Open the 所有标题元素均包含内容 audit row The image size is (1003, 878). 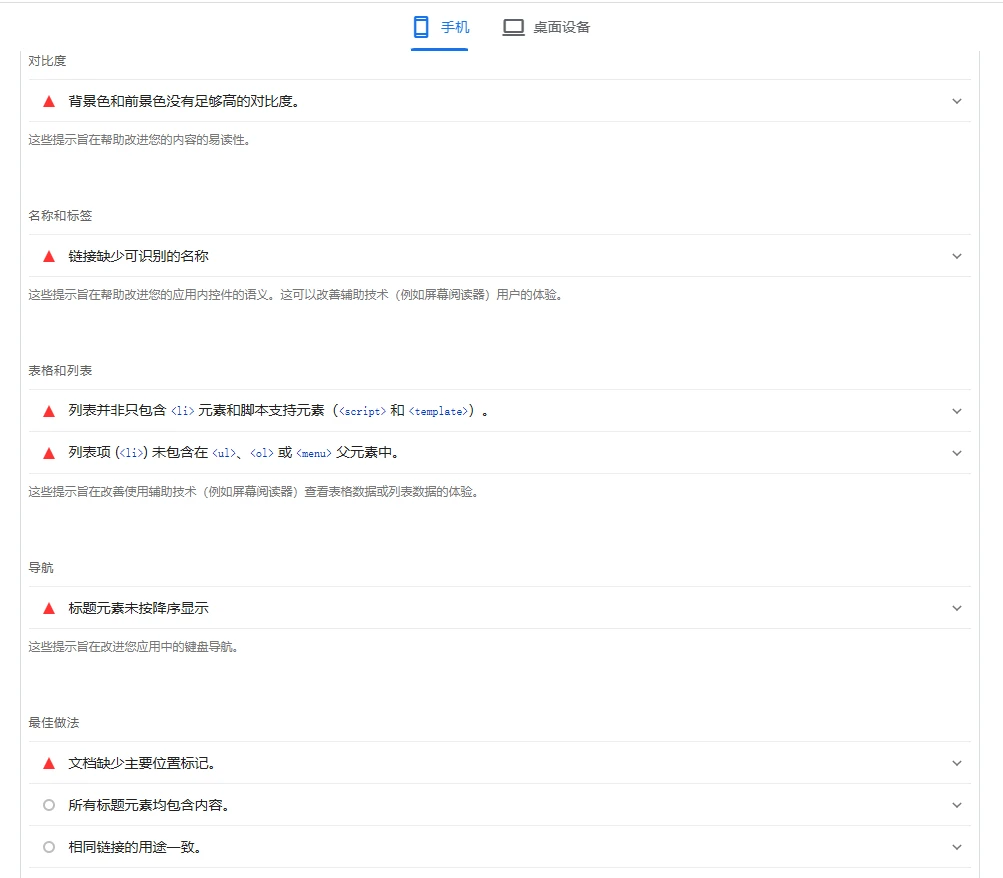click(149, 805)
